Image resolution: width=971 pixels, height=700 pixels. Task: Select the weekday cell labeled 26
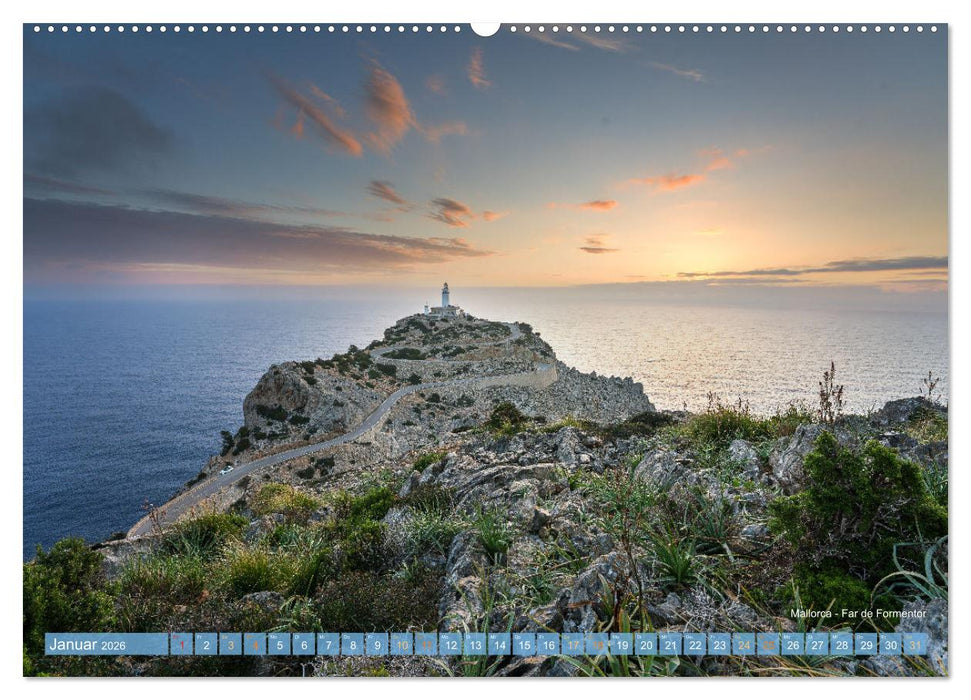pos(794,648)
